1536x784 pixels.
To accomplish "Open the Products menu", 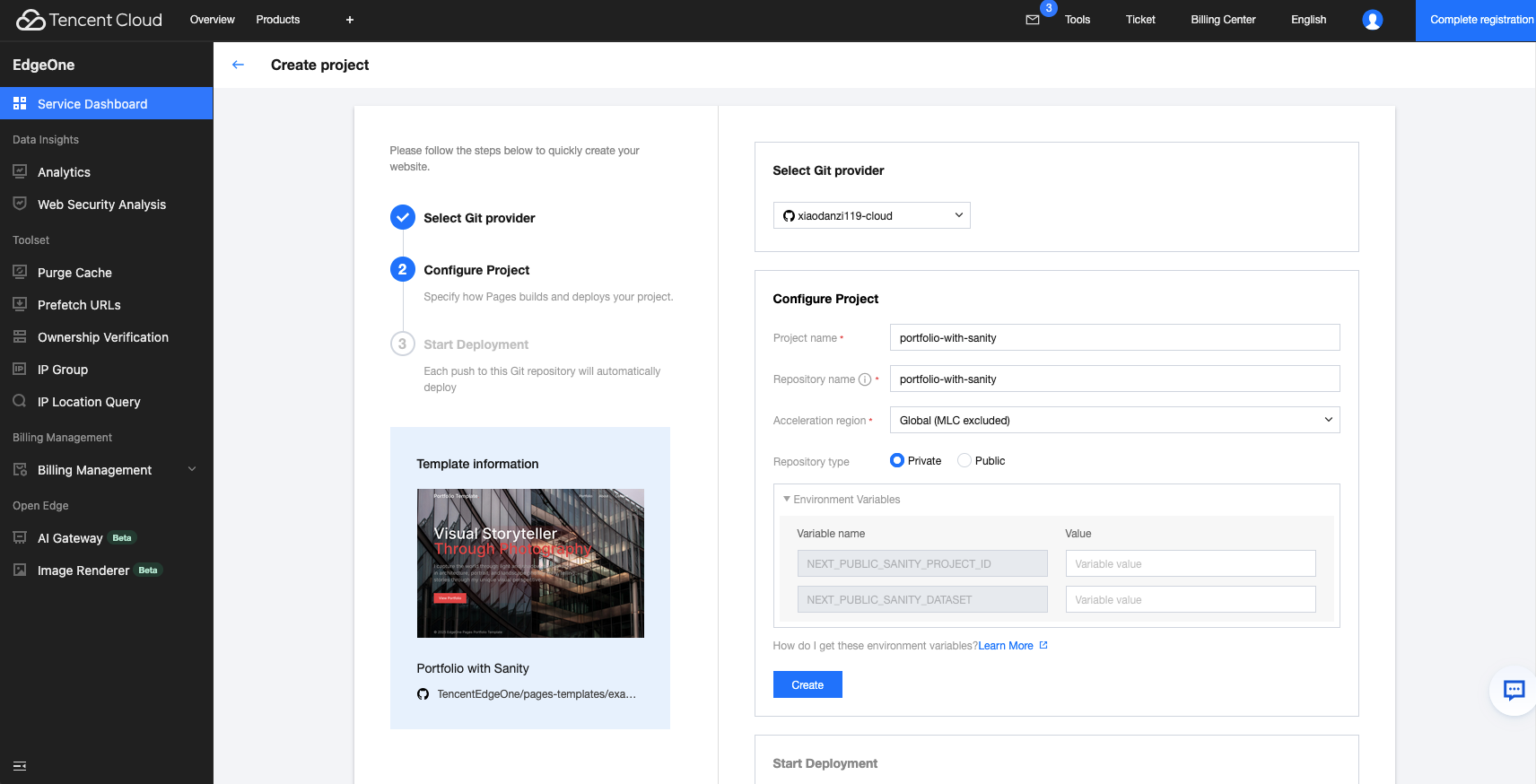I will pyautogui.click(x=278, y=20).
